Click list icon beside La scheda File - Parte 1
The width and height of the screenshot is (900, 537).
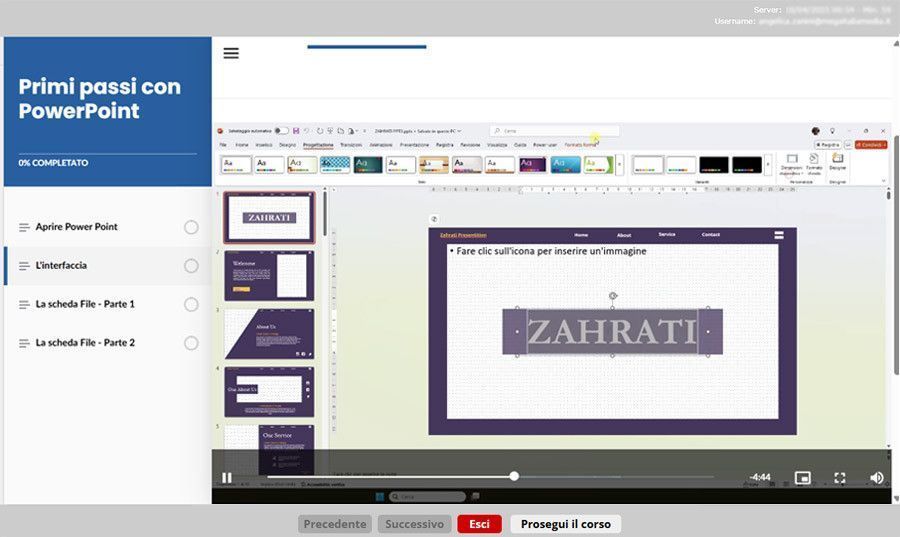click(24, 304)
